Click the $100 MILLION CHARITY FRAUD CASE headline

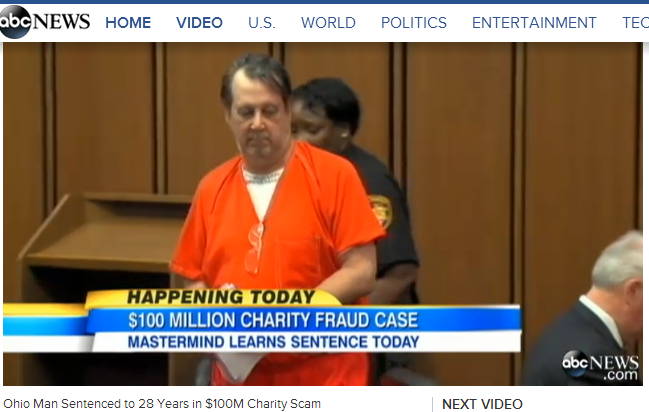273,320
